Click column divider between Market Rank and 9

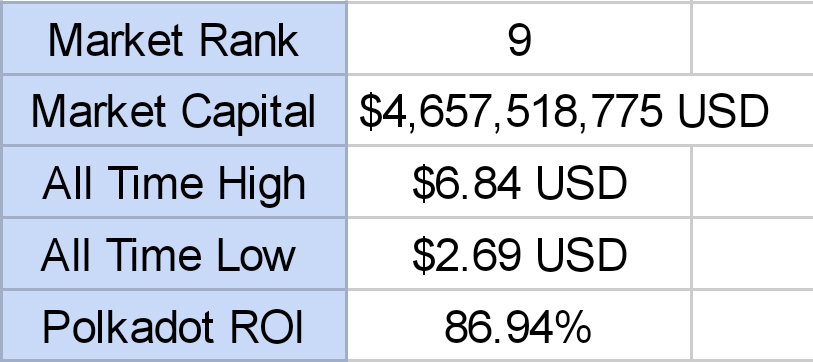(x=347, y=39)
